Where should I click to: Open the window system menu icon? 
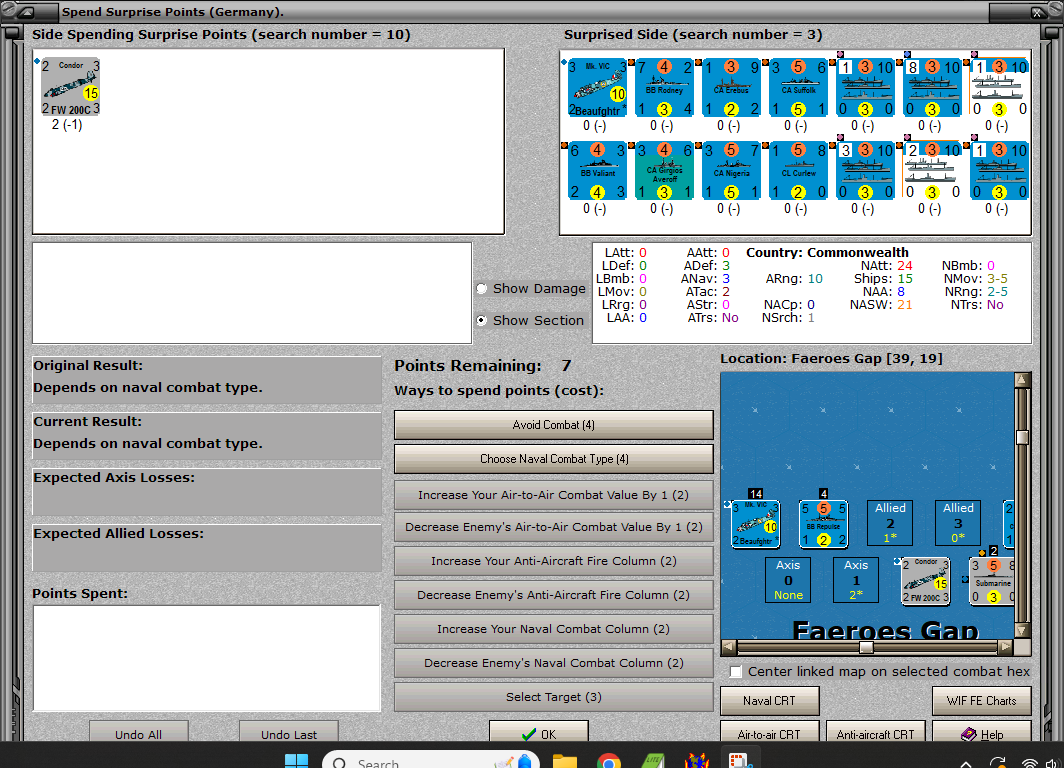click(26, 12)
